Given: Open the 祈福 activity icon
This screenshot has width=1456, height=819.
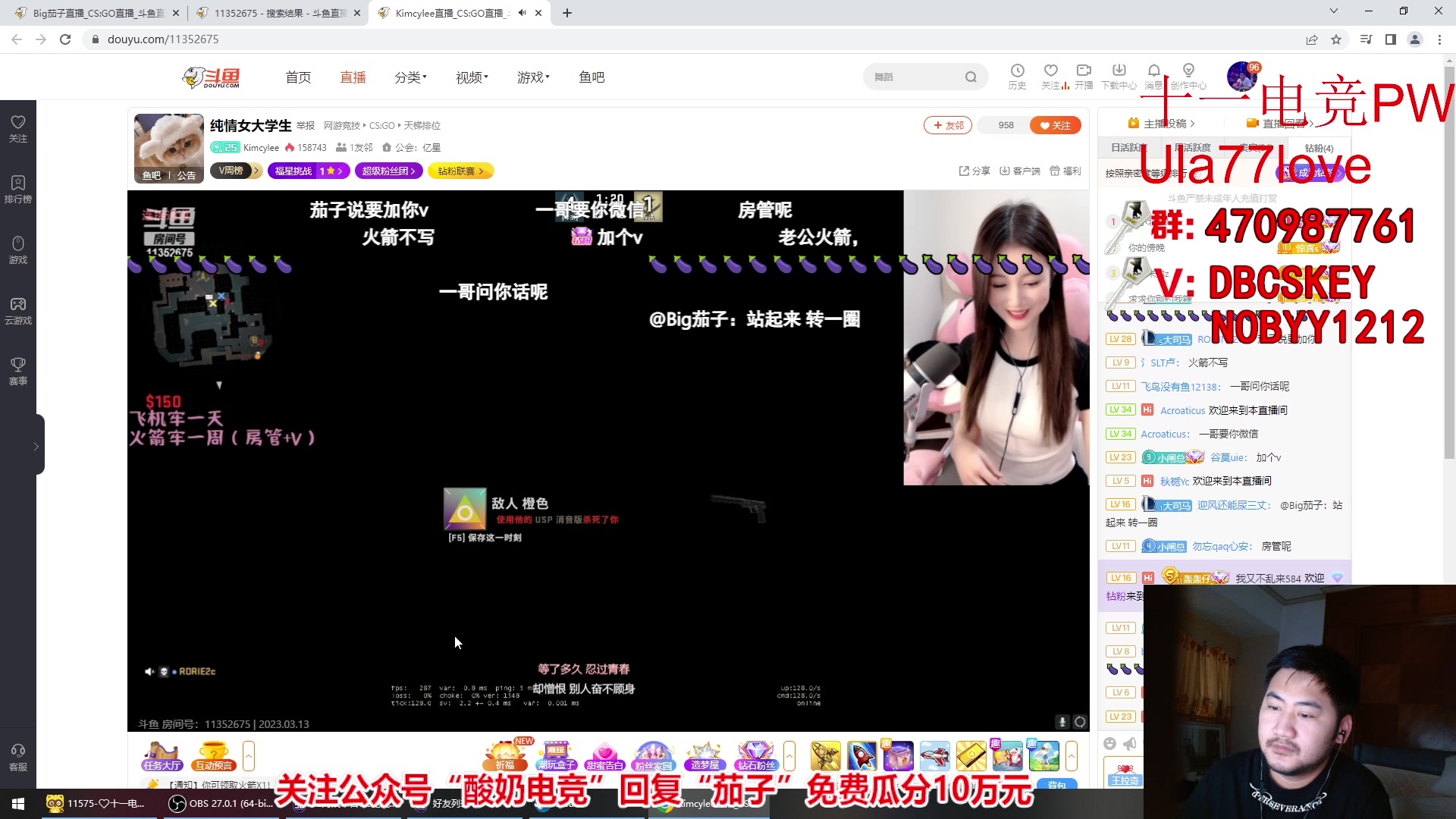Looking at the screenshot, I should coord(505,755).
